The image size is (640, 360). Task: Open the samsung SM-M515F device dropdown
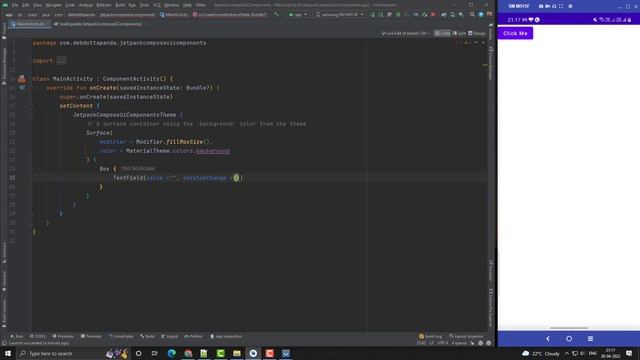click(340, 14)
